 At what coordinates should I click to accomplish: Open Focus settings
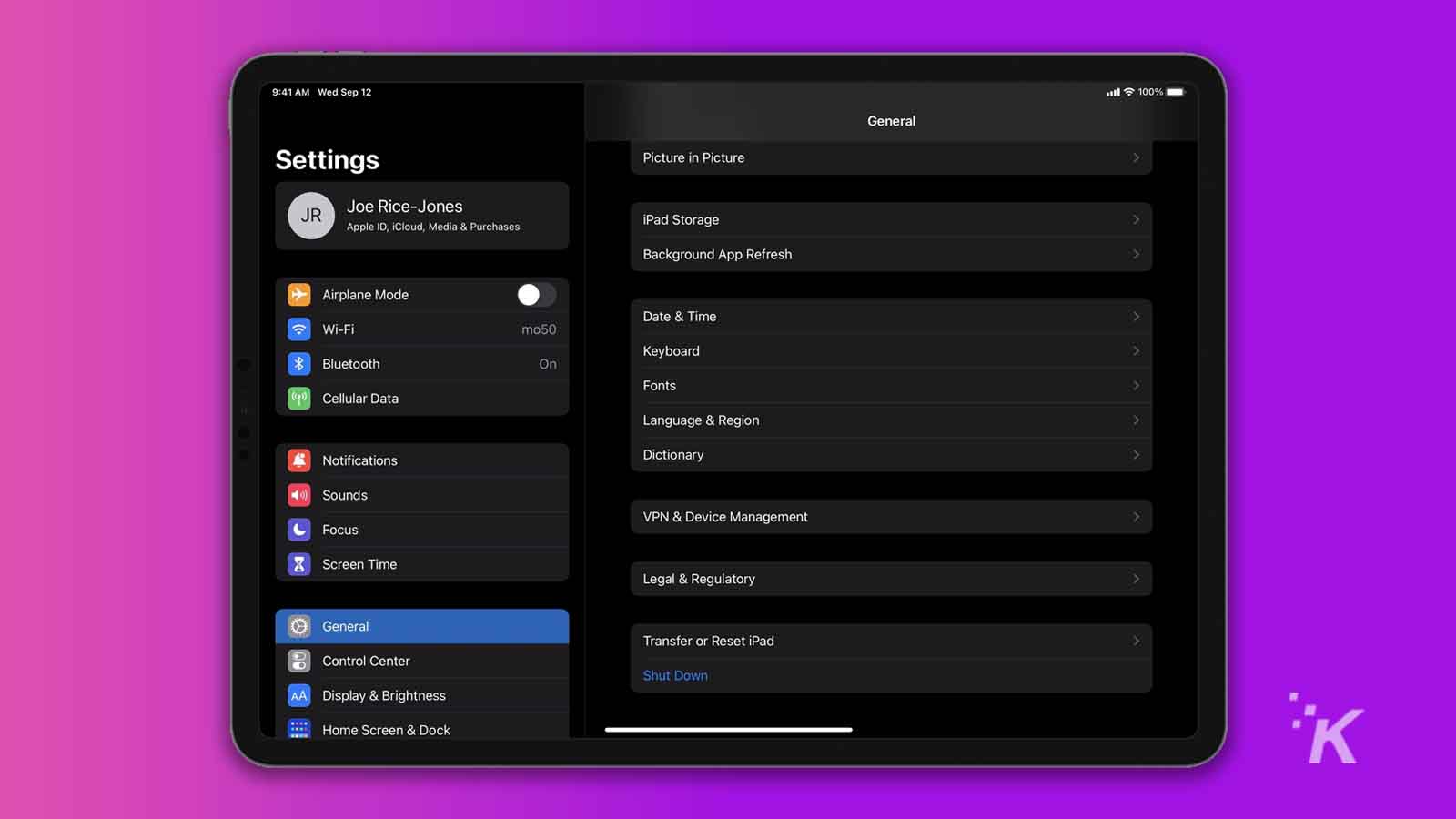click(422, 530)
